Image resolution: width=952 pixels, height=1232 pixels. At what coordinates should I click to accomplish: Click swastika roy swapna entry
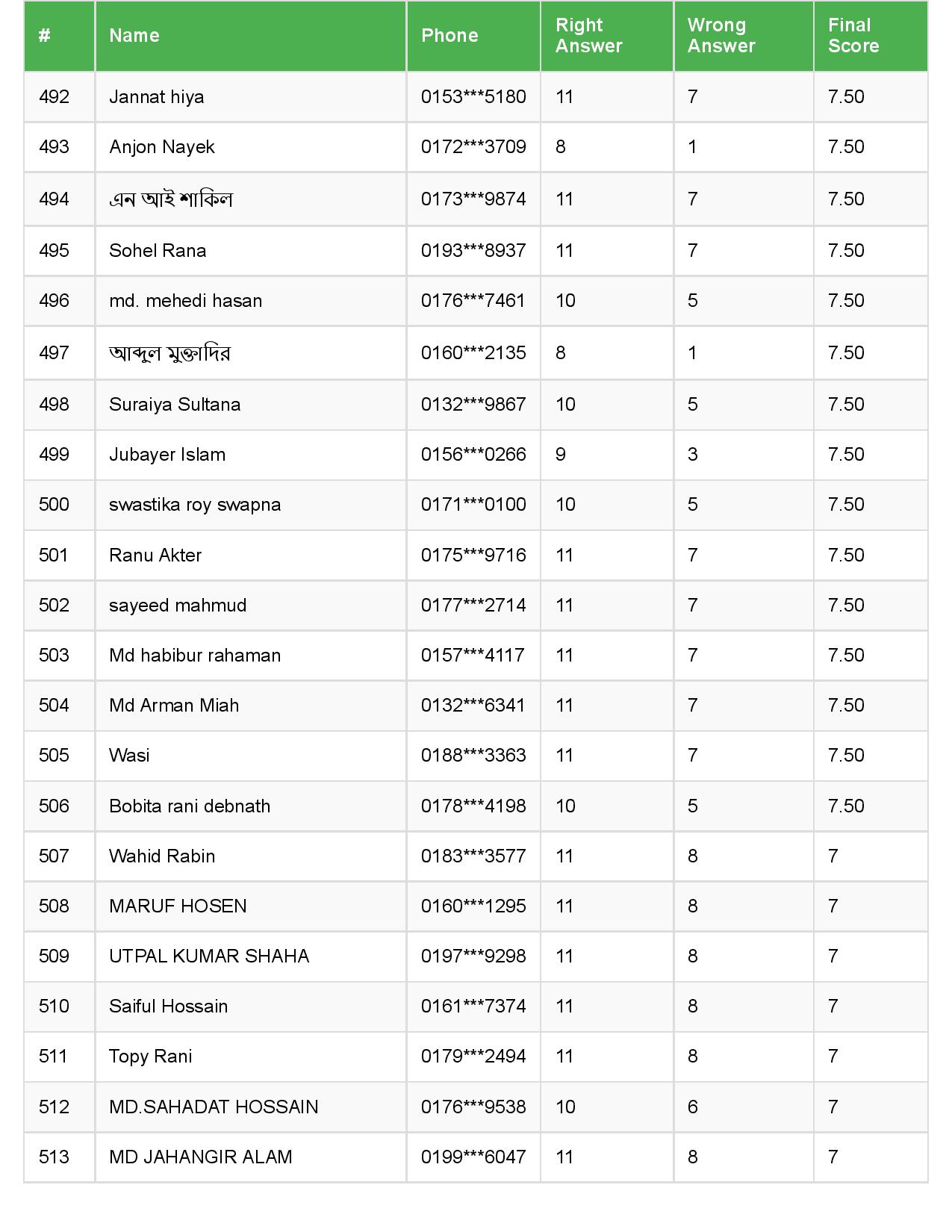point(194,505)
